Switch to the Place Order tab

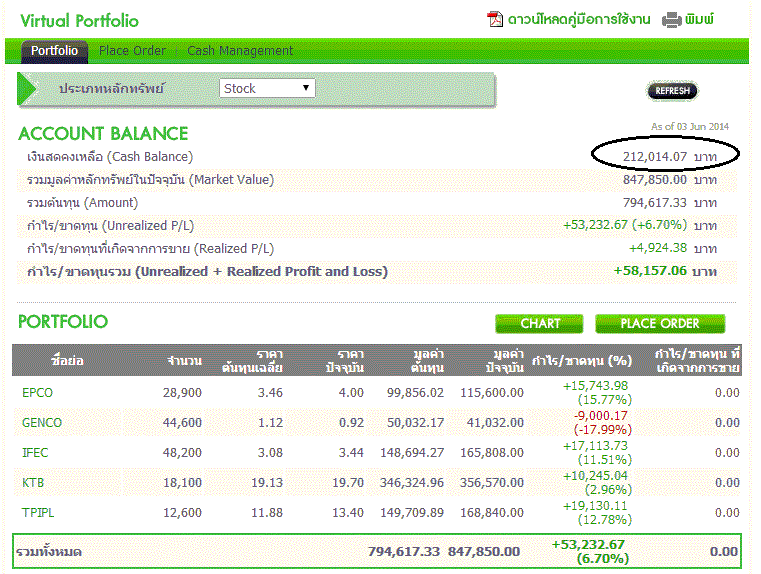[x=132, y=51]
